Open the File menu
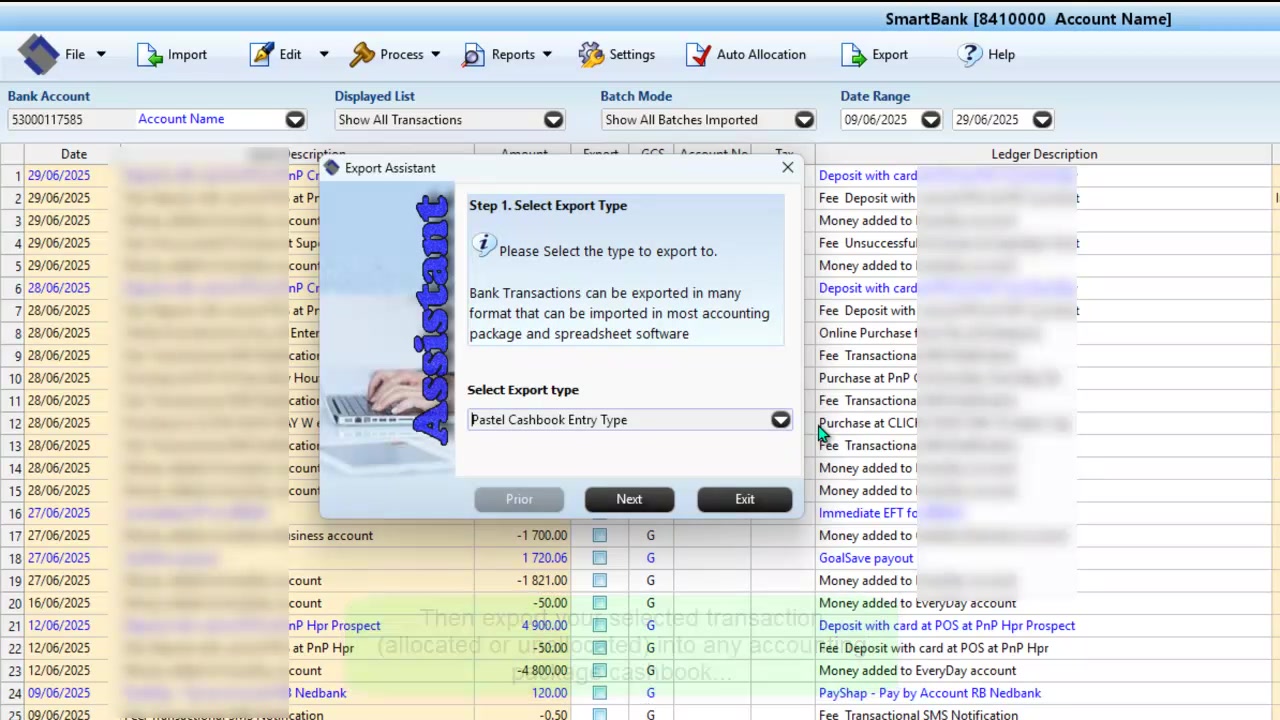This screenshot has height=720, width=1280. click(x=62, y=54)
